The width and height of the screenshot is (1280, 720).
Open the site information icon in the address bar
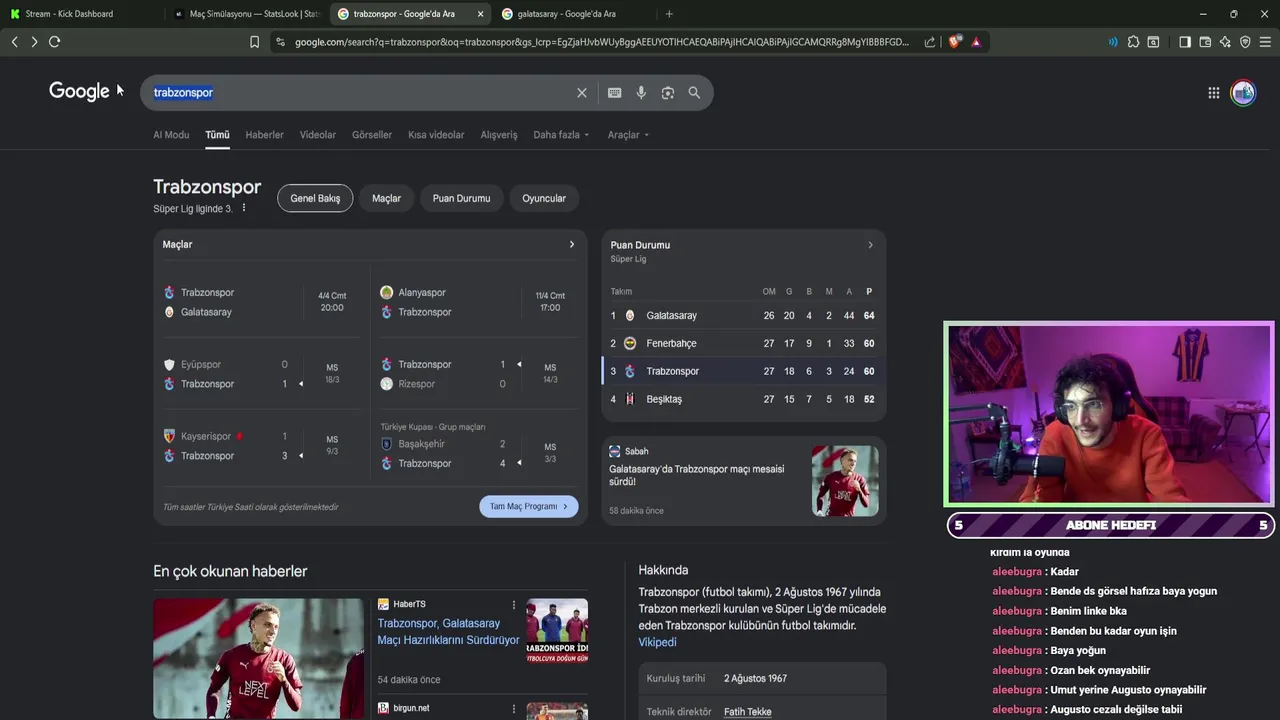pyautogui.click(x=280, y=42)
